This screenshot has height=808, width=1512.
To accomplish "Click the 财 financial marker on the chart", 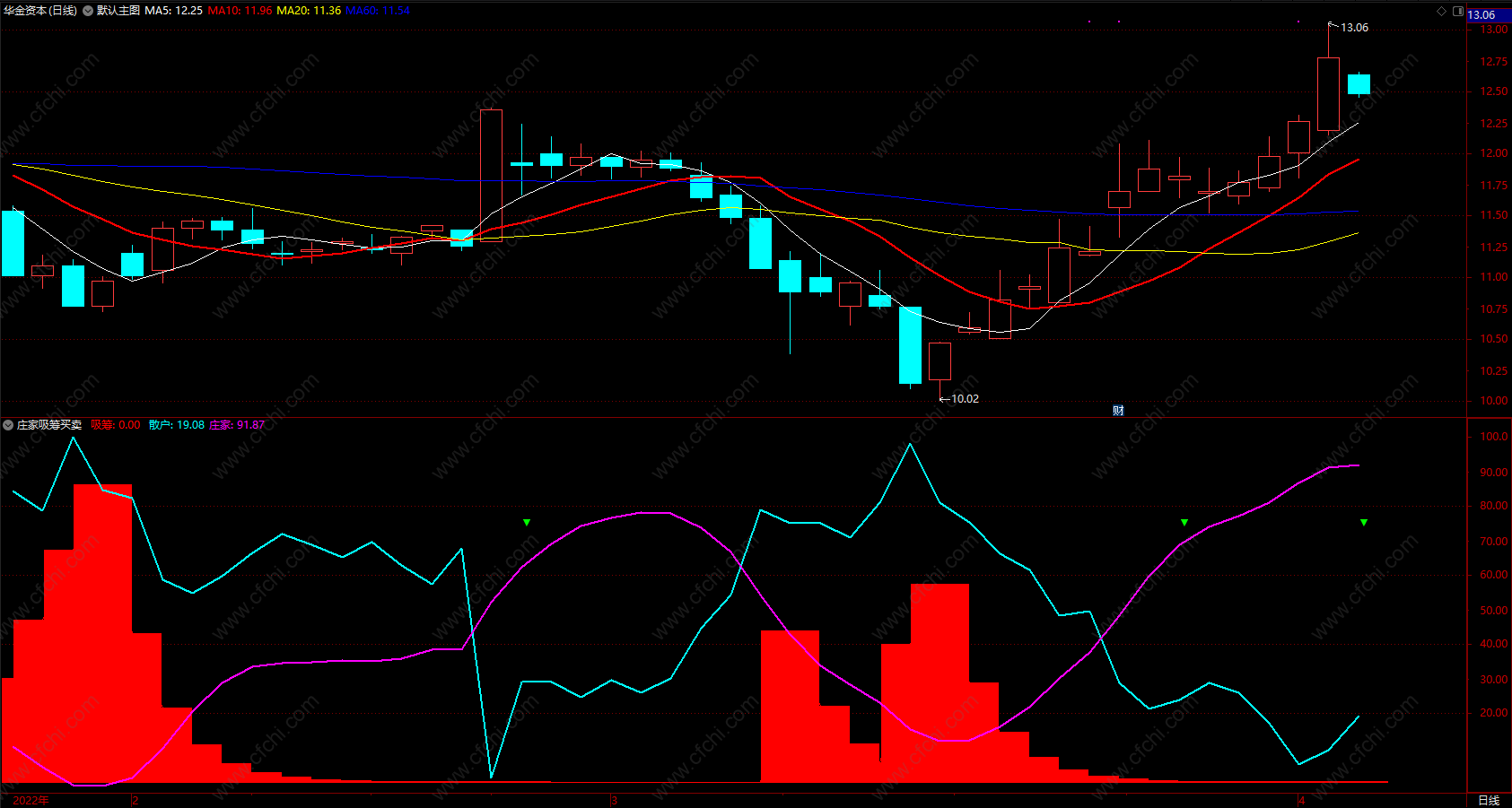I will point(1118,411).
